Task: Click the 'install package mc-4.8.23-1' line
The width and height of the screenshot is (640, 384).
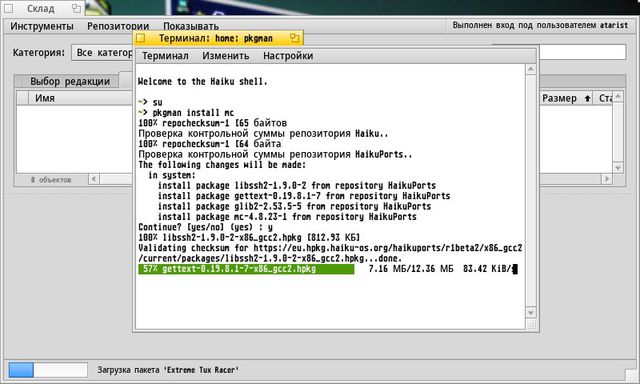Action: pyautogui.click(x=287, y=217)
